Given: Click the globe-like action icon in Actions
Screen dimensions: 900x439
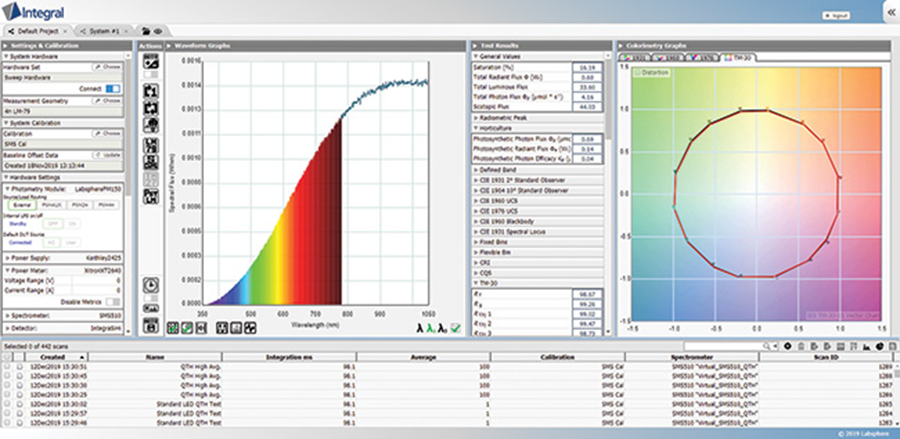Looking at the screenshot, I should click(151, 125).
